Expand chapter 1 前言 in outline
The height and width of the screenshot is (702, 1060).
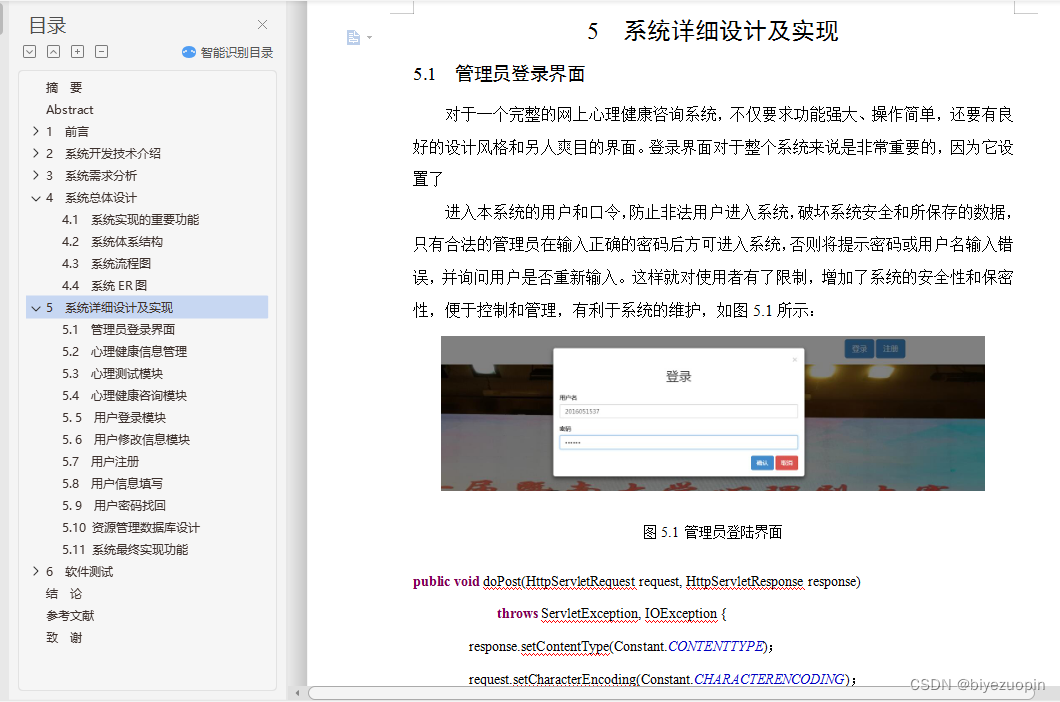36,131
